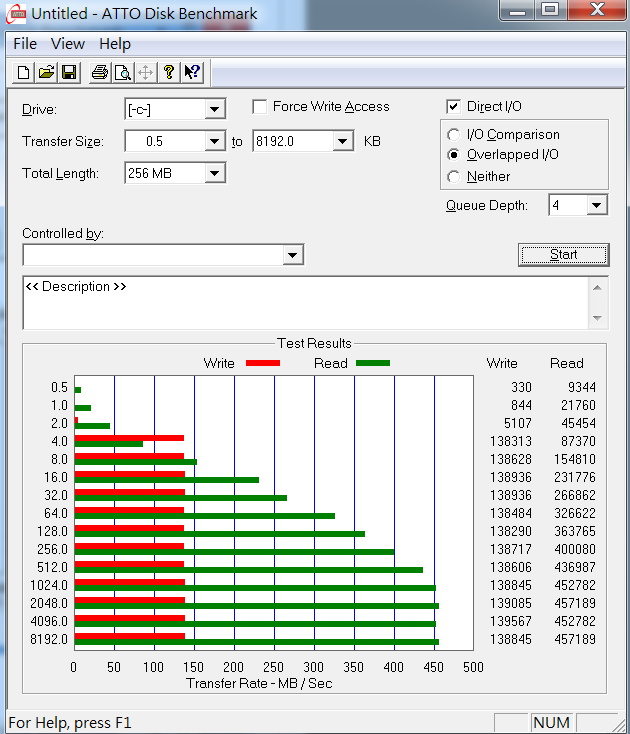Screen dimensions: 630x734
Task: Uncheck the Direct I/O checkbox
Action: coord(453,107)
